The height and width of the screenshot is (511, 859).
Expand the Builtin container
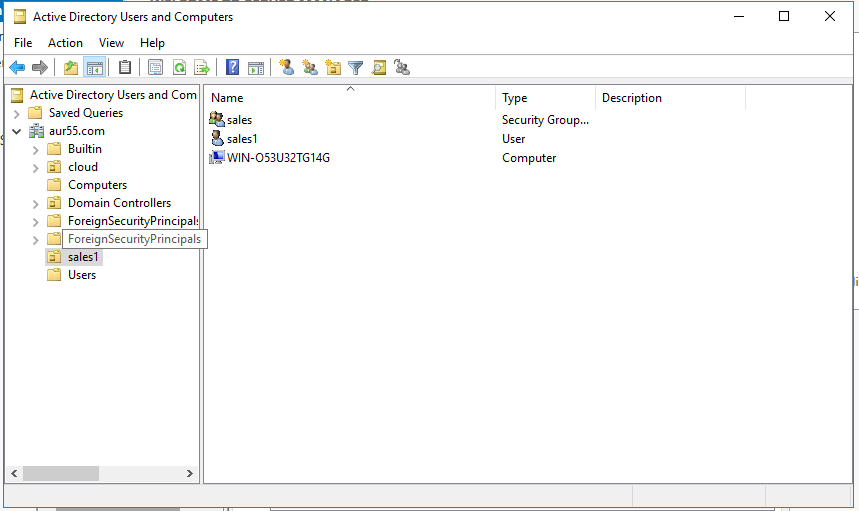point(36,150)
